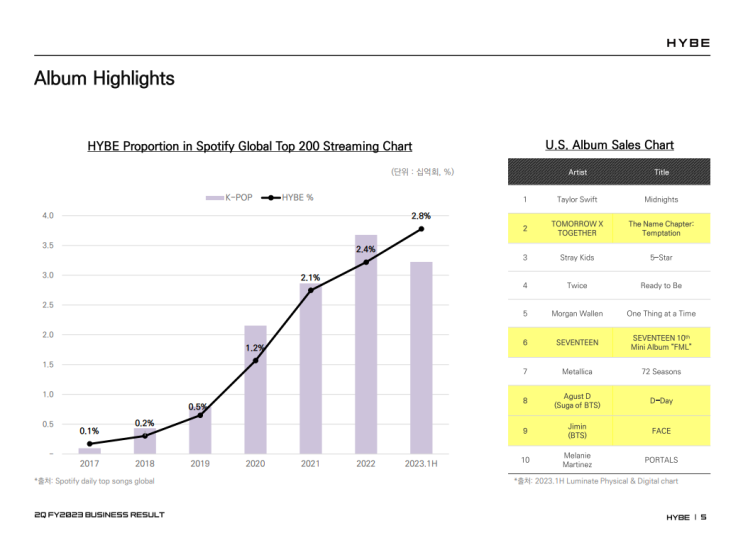The height and width of the screenshot is (538, 743).
Task: Click the 2.8% data label
Action: click(421, 216)
